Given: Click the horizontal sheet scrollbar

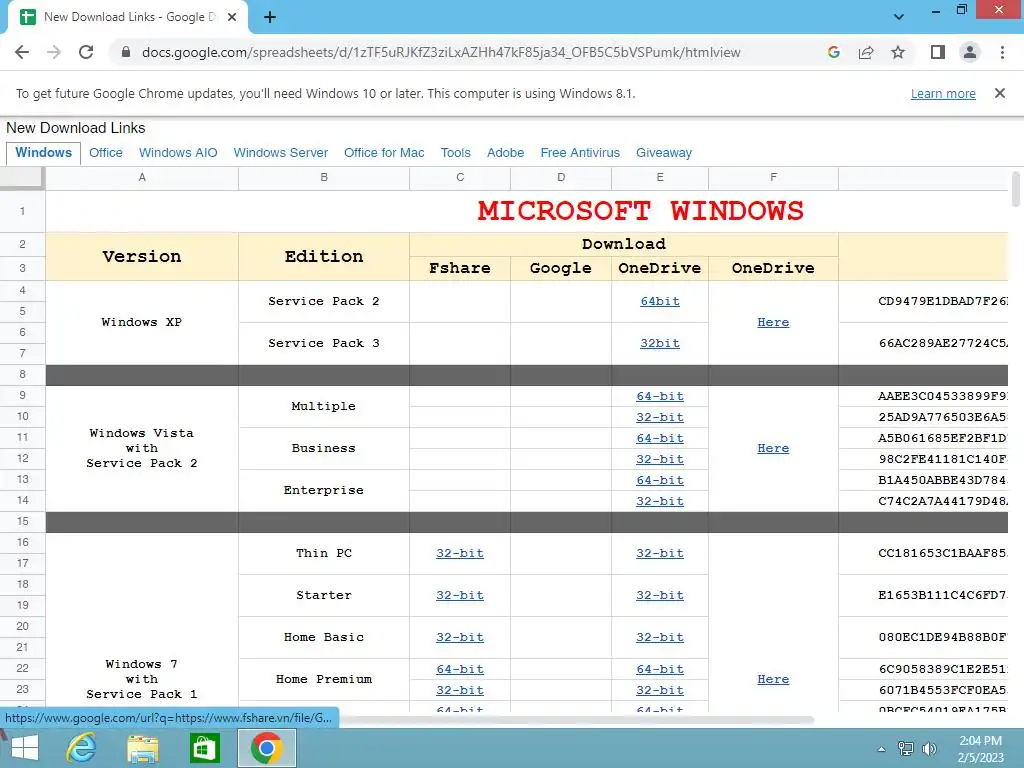Looking at the screenshot, I should click(575, 720).
